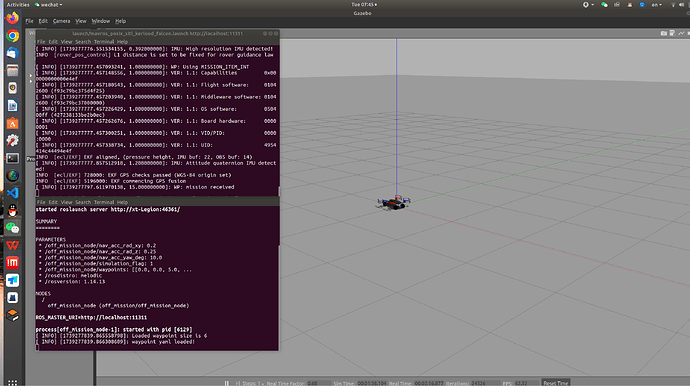
Task: Open Visual Studio Code from the dock
Action: (12, 193)
